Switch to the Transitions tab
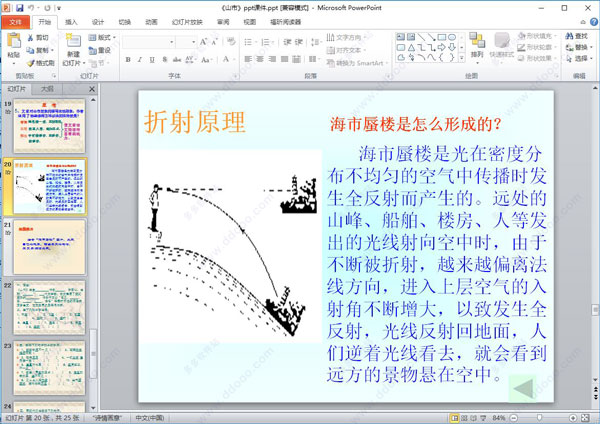Screen dimensions: 600x424 pyautogui.click(x=124, y=22)
